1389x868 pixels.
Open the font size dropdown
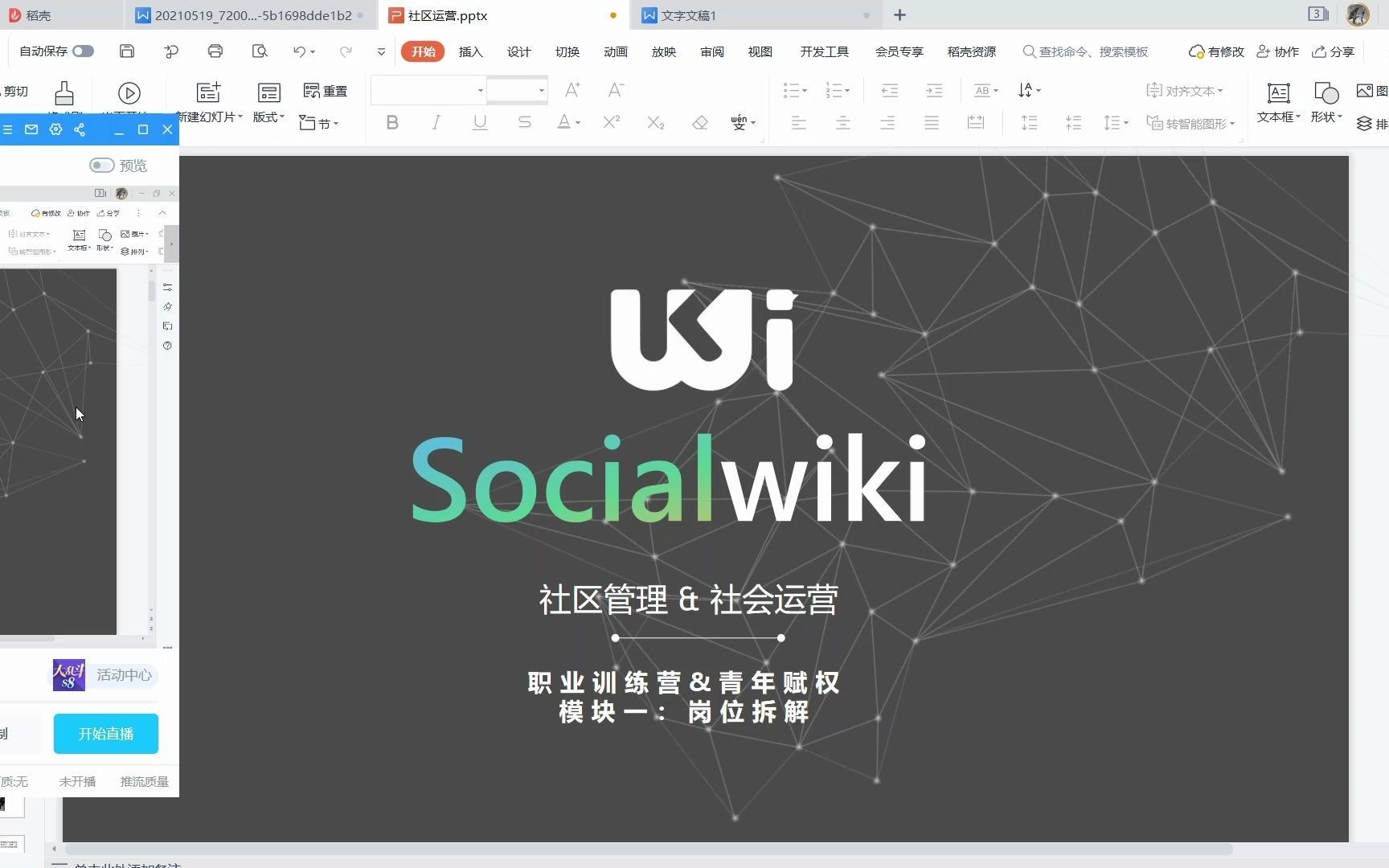pyautogui.click(x=541, y=90)
